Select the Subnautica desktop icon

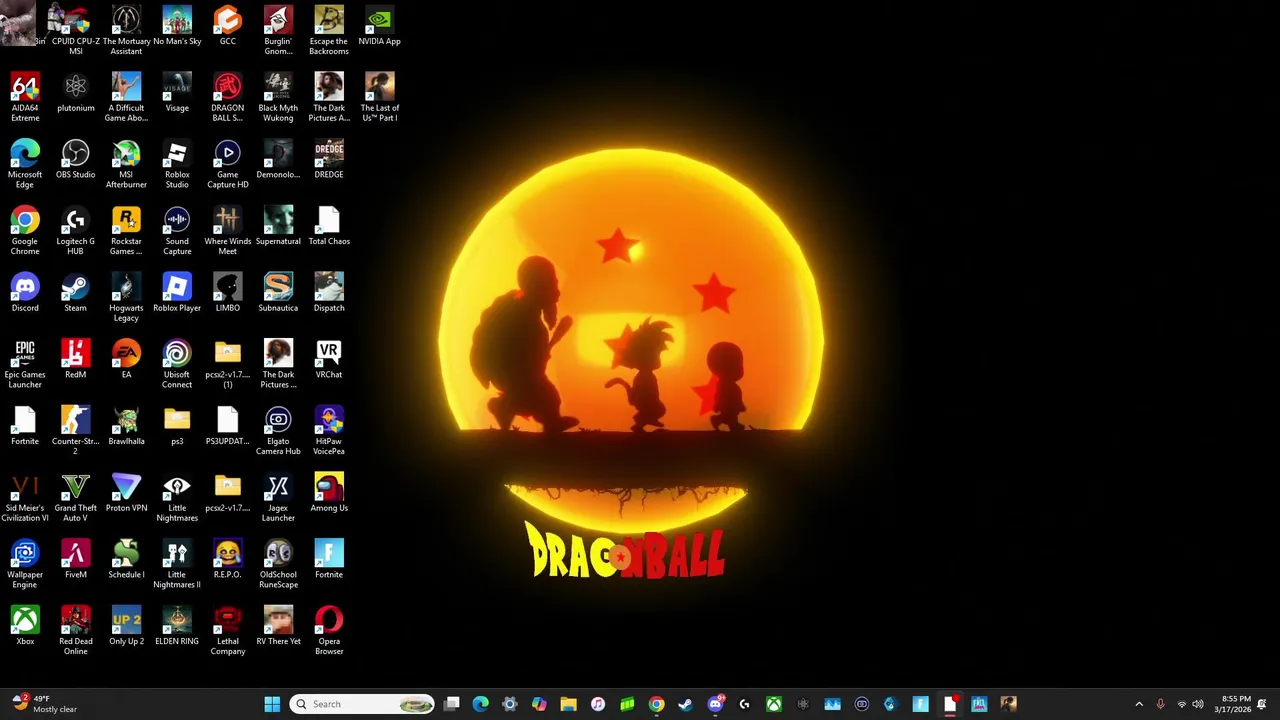(278, 293)
